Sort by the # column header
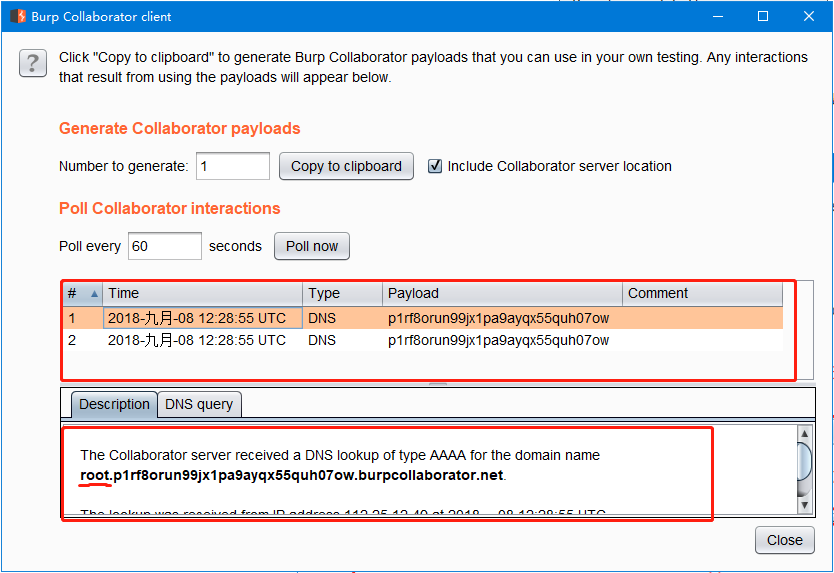834x573 pixels. pos(82,293)
